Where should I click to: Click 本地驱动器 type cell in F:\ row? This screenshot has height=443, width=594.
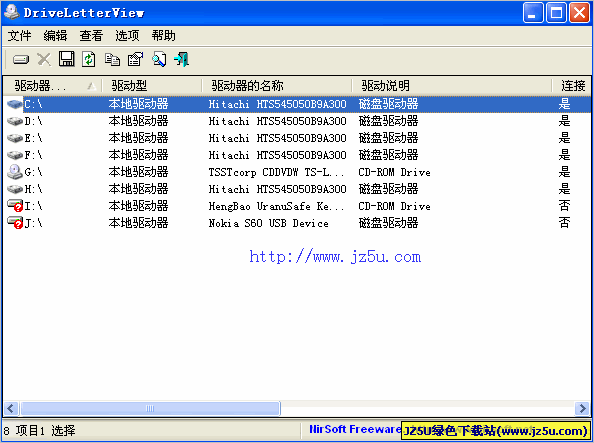pos(138,155)
